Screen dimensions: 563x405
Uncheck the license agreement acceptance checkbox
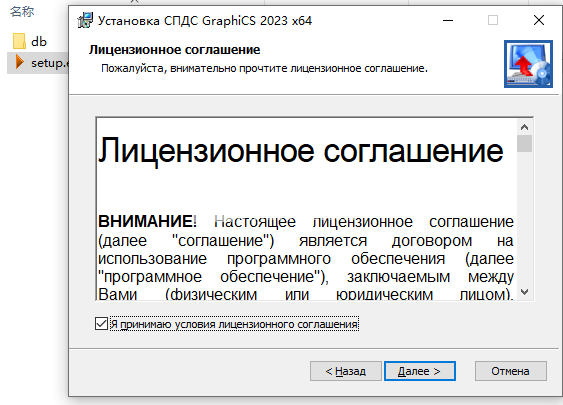pos(101,323)
